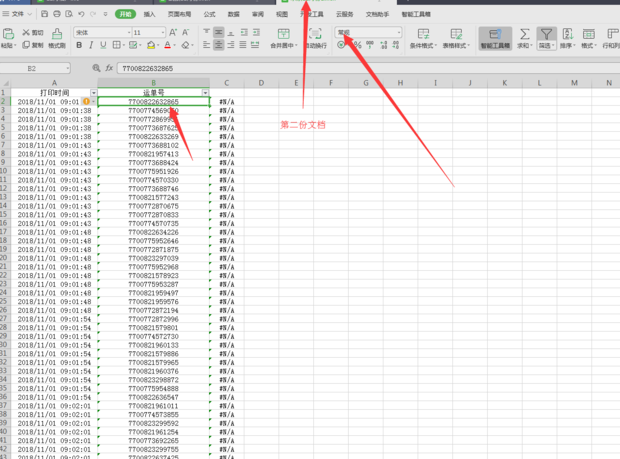The image size is (620, 459).
Task: Undo the last action
Action: click(81, 14)
